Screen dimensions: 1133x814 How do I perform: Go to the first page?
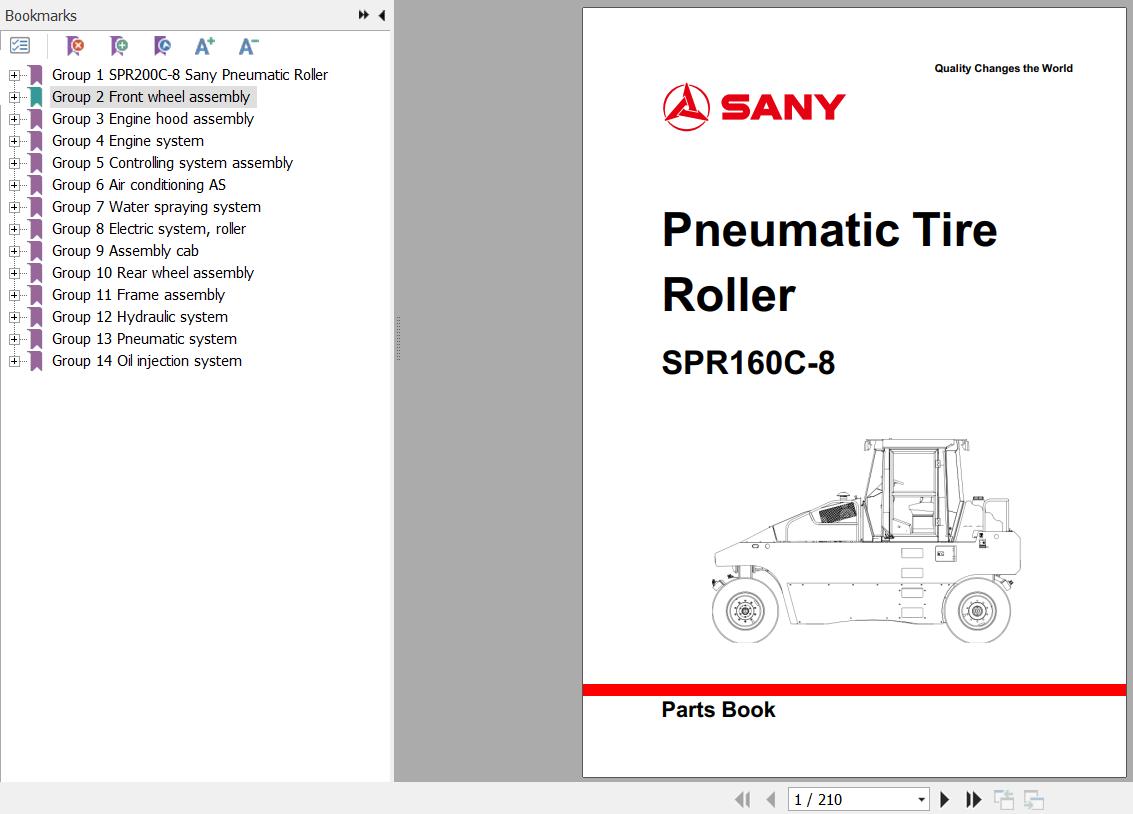pos(742,800)
